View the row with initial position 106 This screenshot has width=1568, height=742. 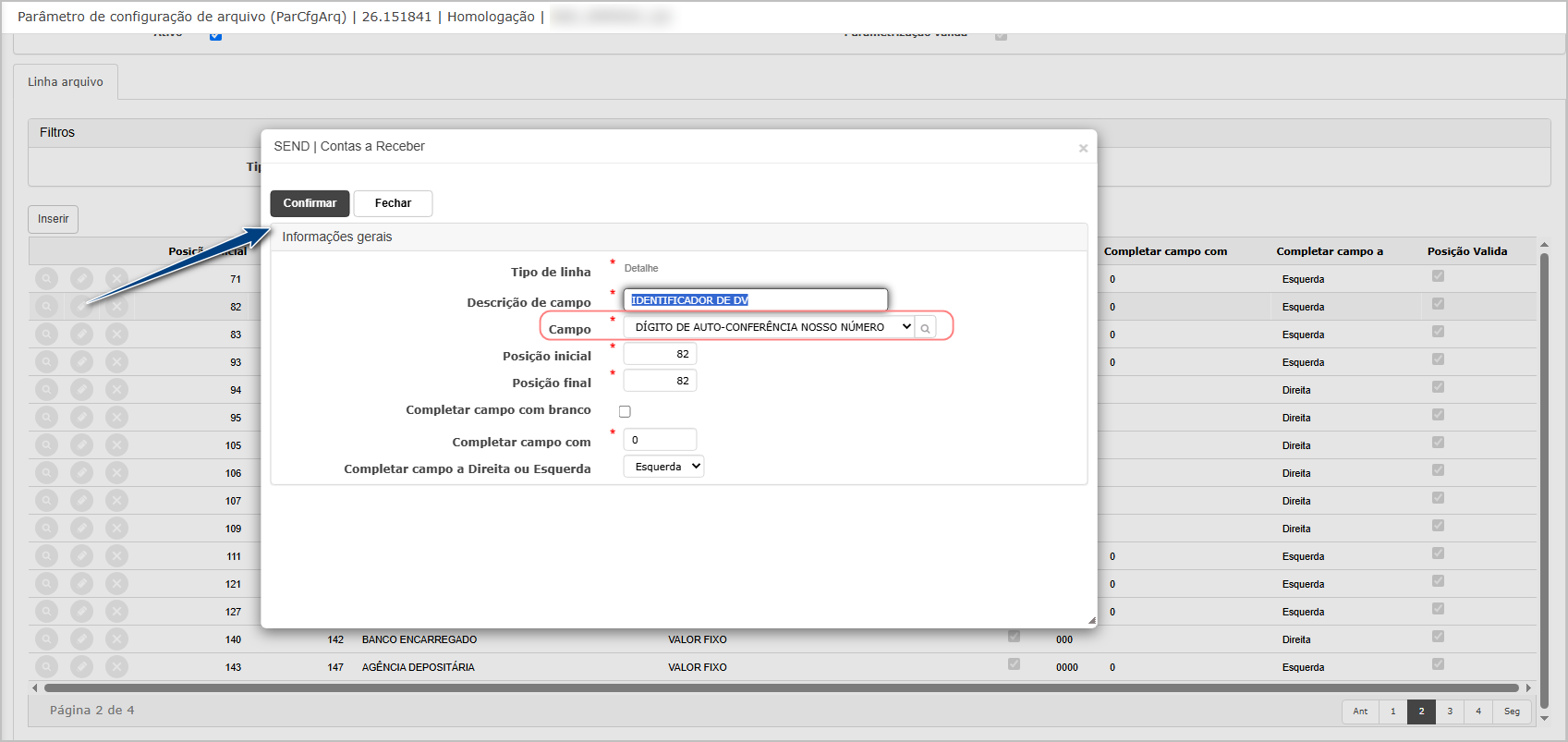pyautogui.click(x=46, y=472)
